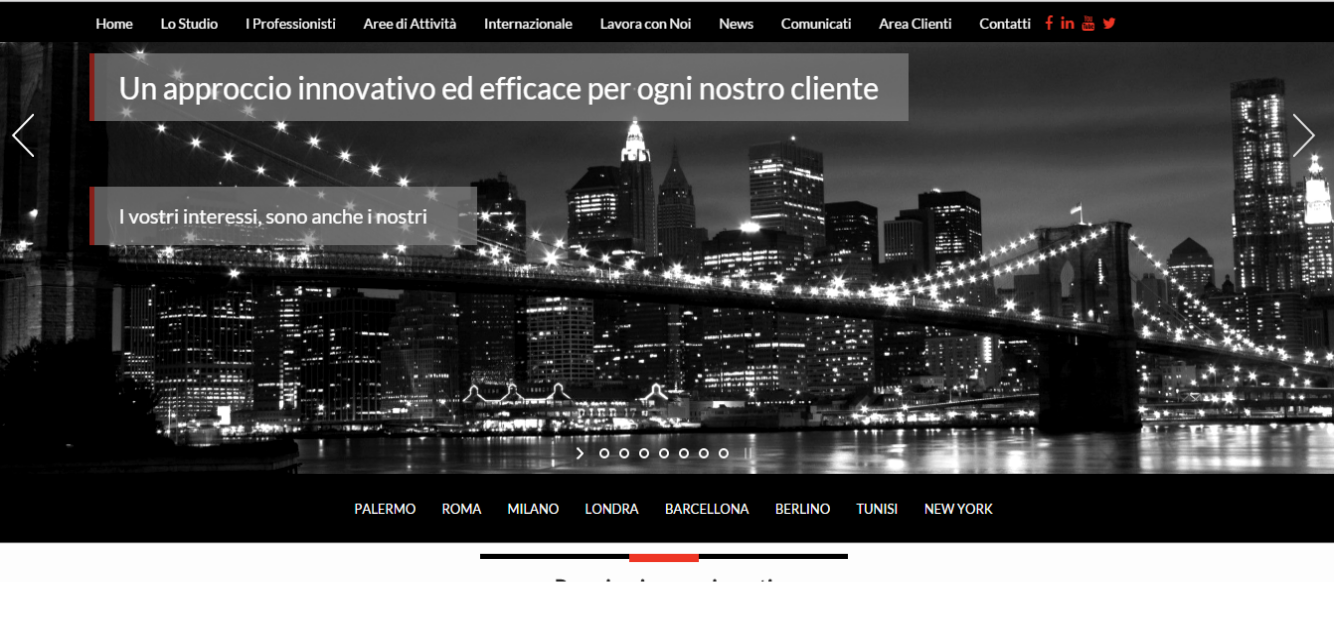Open the Twitter bird icon
This screenshot has height=634, width=1336.
tap(1109, 23)
